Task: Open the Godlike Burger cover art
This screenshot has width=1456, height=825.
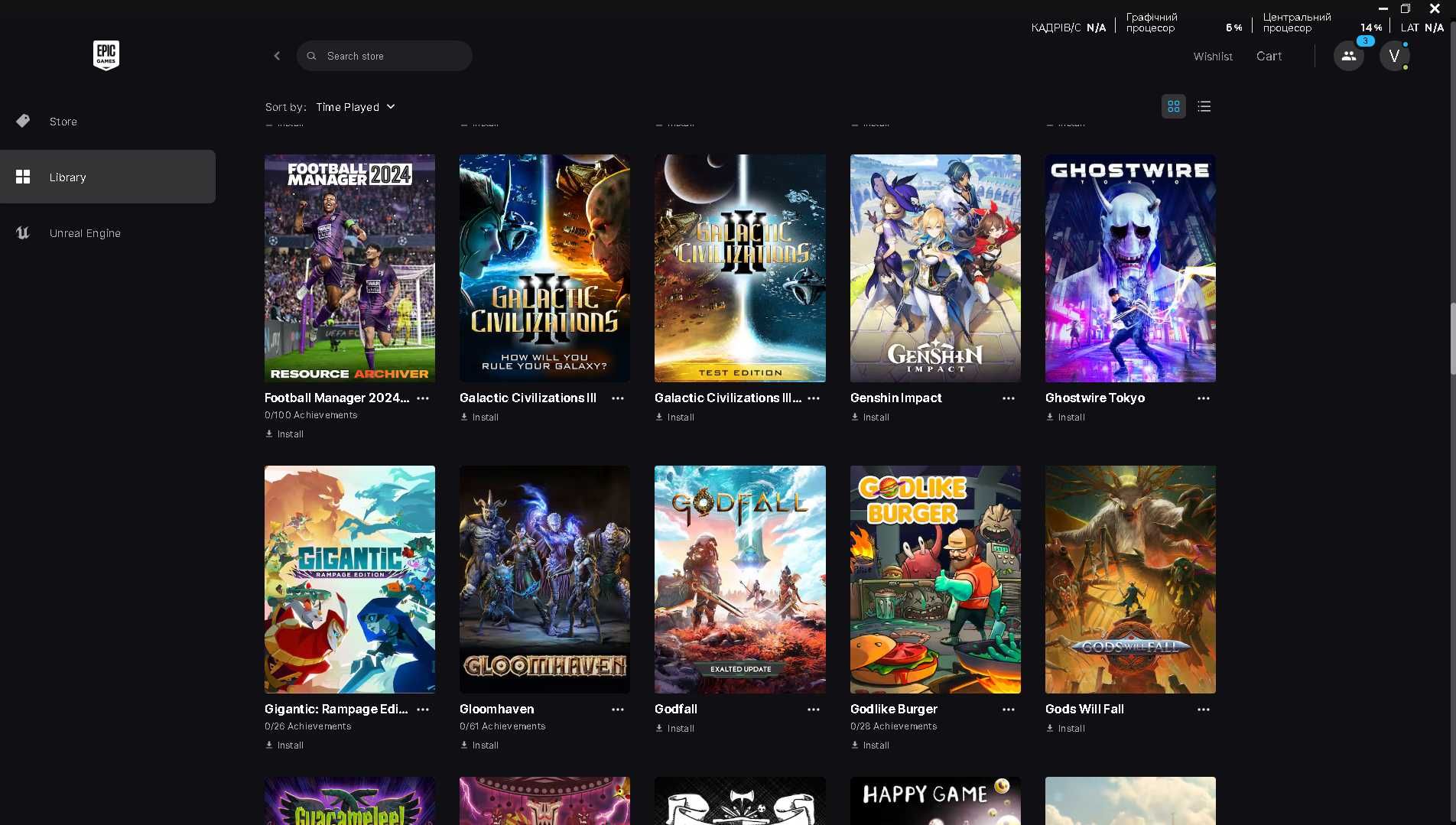Action: pos(935,580)
